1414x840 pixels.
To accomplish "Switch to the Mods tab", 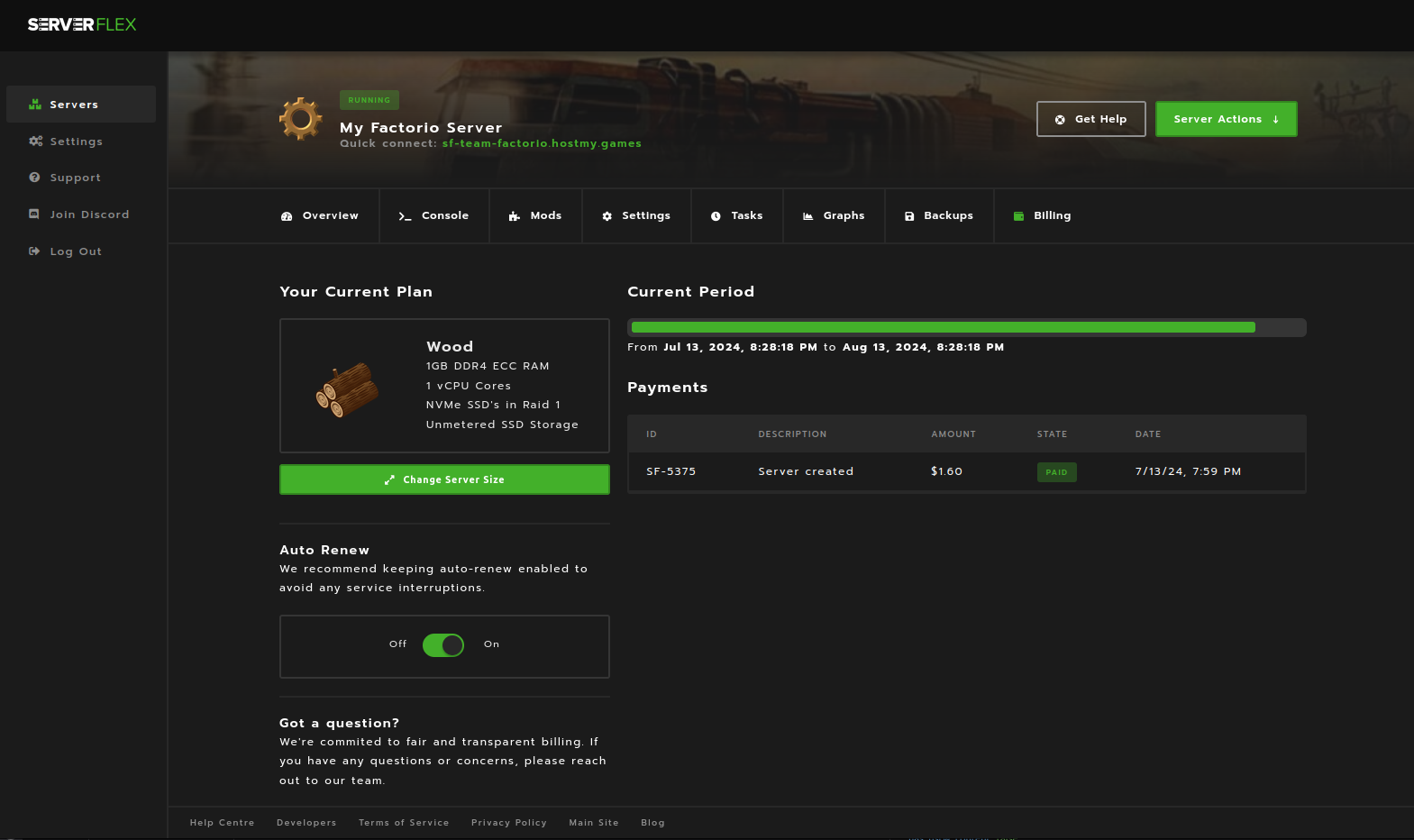I will [x=535, y=216].
